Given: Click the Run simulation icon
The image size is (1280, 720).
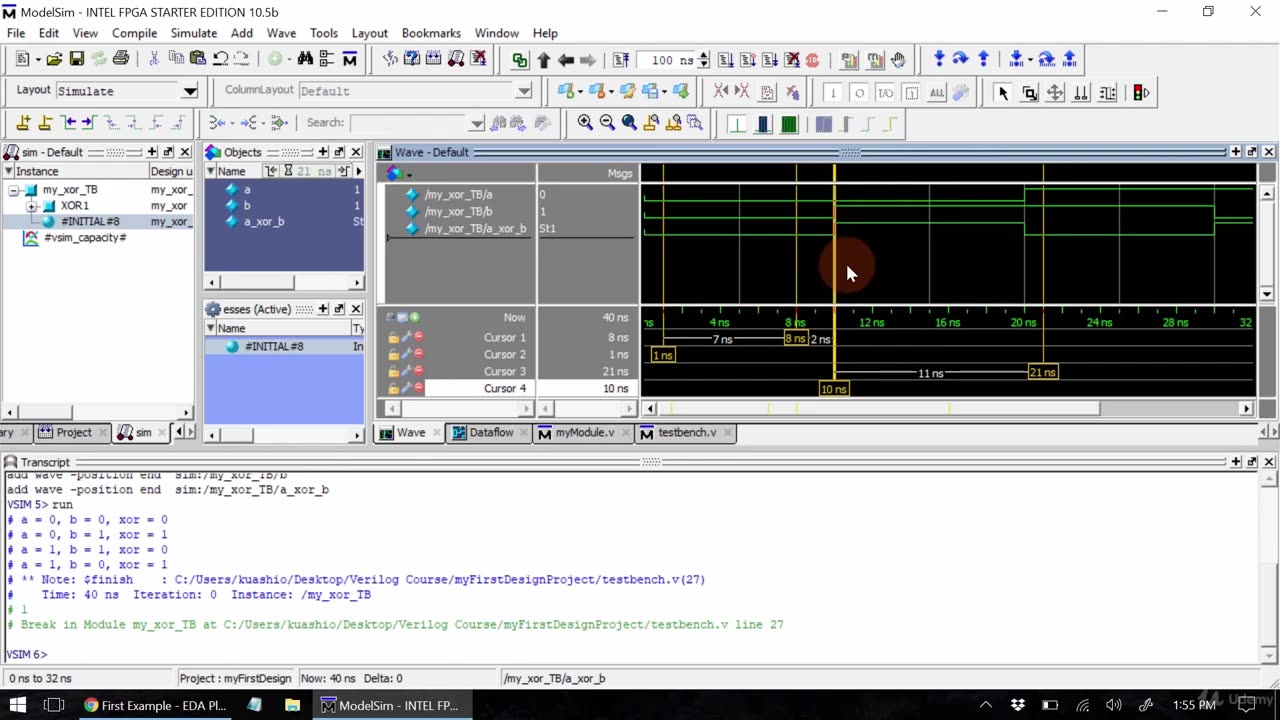Looking at the screenshot, I should [726, 60].
